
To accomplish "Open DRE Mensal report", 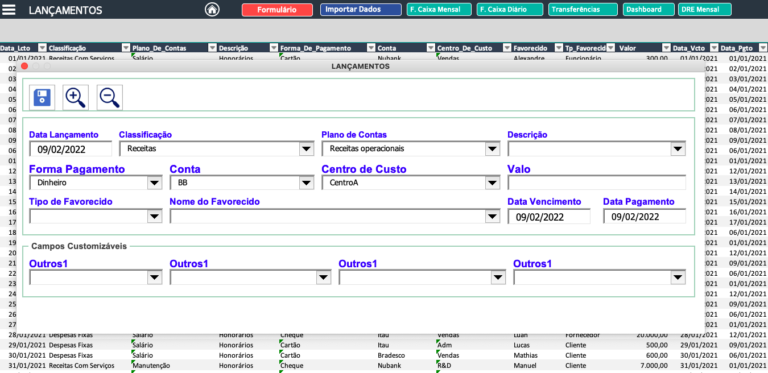I will [705, 10].
